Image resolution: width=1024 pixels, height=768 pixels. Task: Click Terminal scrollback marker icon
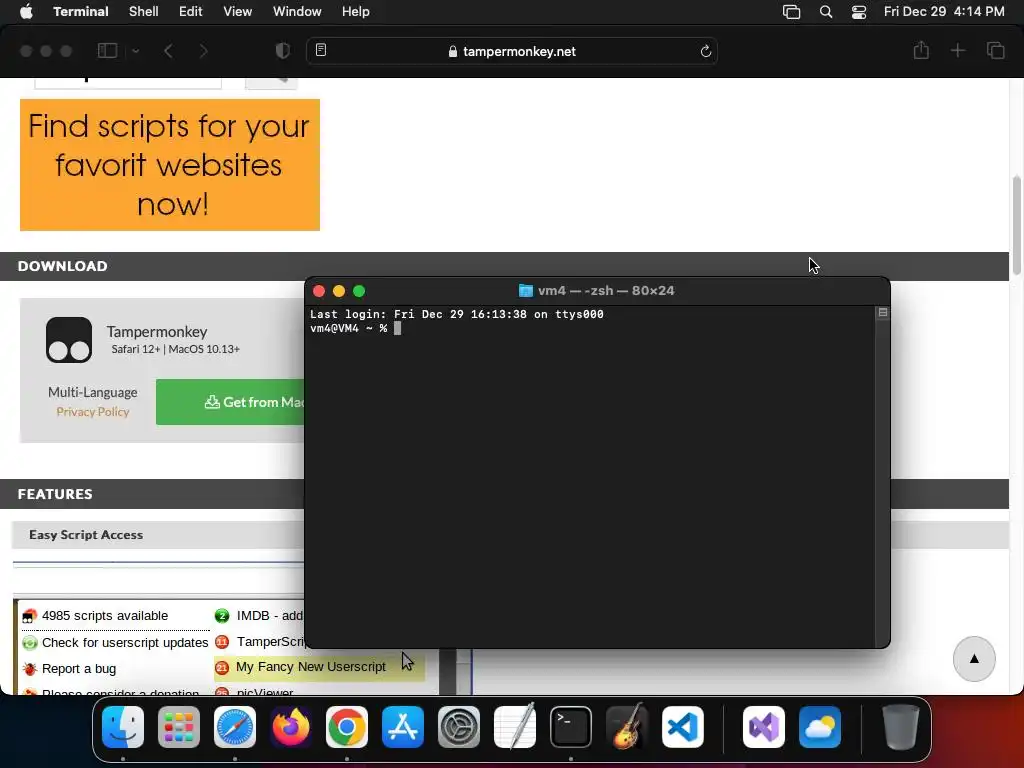(x=882, y=313)
